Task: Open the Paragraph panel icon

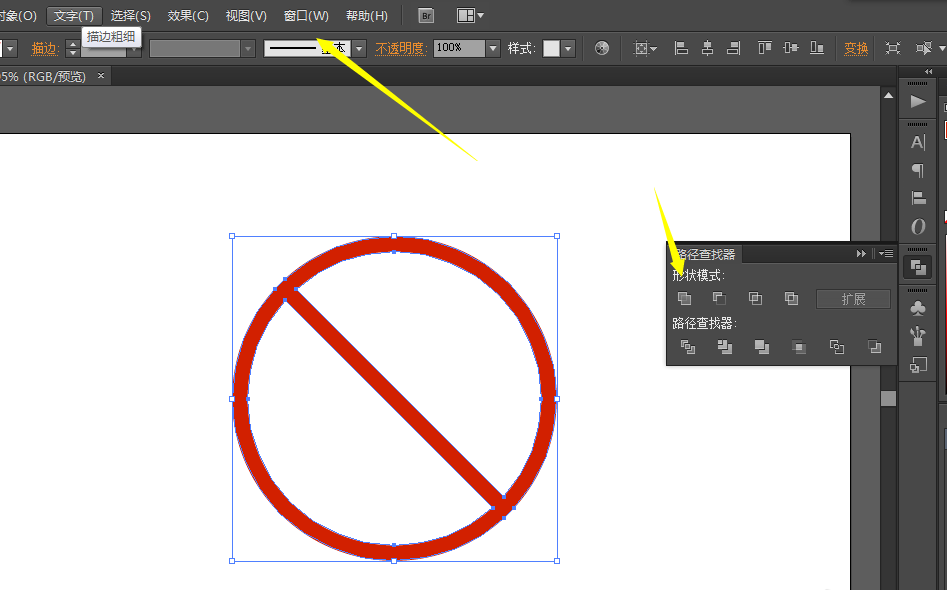Action: tap(918, 171)
